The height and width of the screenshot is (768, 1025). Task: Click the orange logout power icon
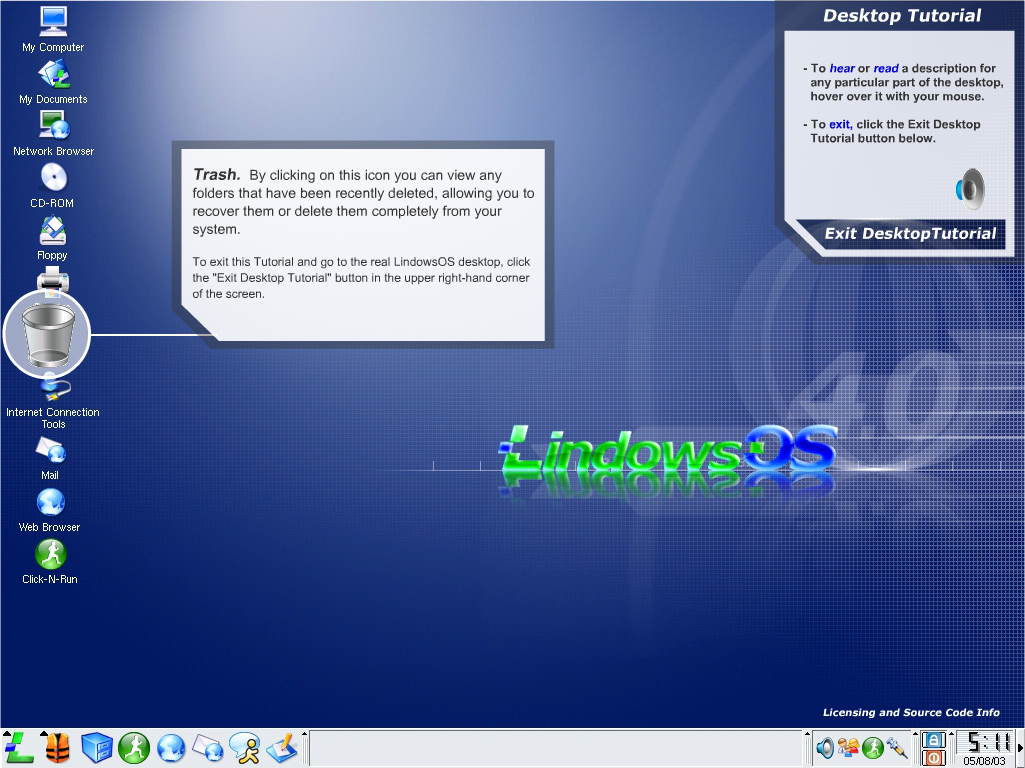click(933, 758)
